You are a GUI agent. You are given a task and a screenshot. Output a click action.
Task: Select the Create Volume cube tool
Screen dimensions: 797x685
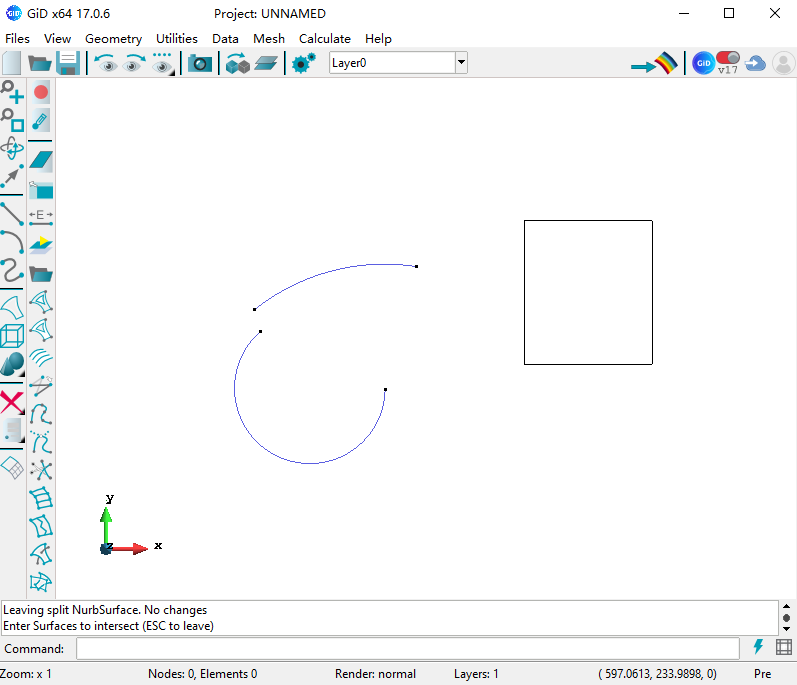[12, 335]
